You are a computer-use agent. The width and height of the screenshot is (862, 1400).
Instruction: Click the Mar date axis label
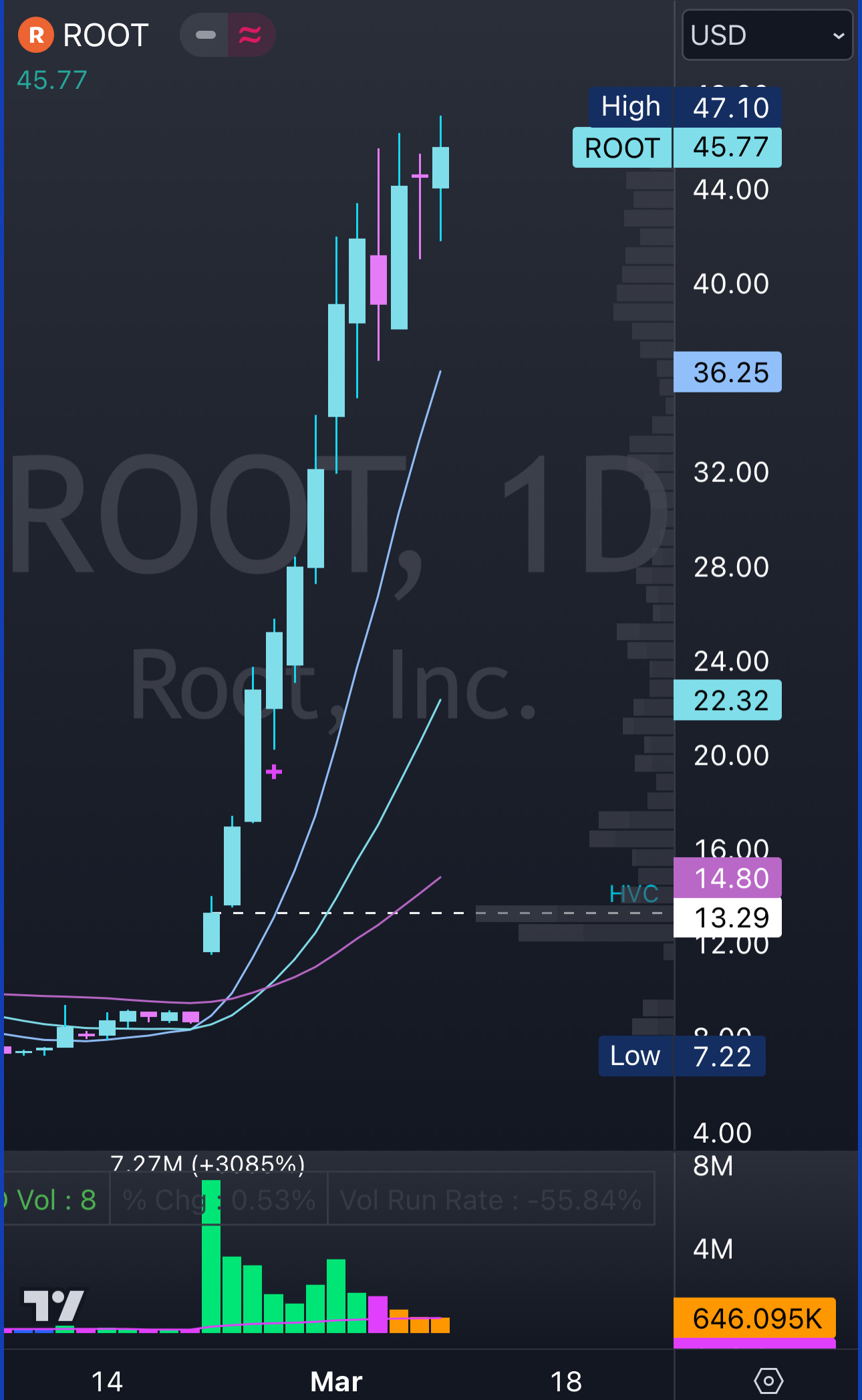pyautogui.click(x=336, y=1381)
